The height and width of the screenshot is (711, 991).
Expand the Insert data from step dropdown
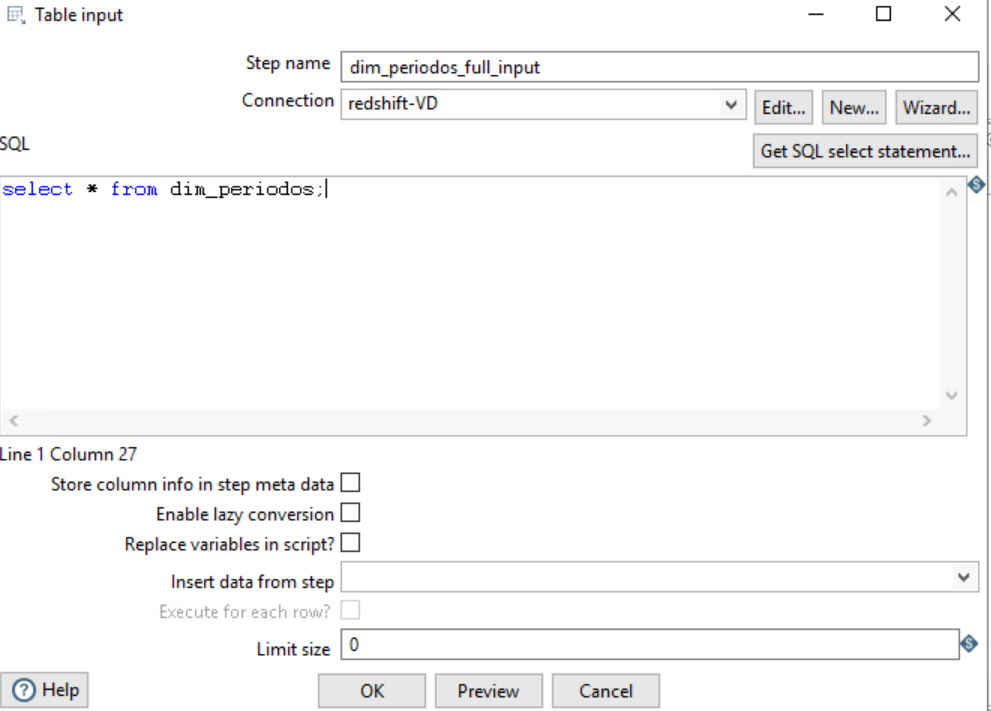click(964, 576)
